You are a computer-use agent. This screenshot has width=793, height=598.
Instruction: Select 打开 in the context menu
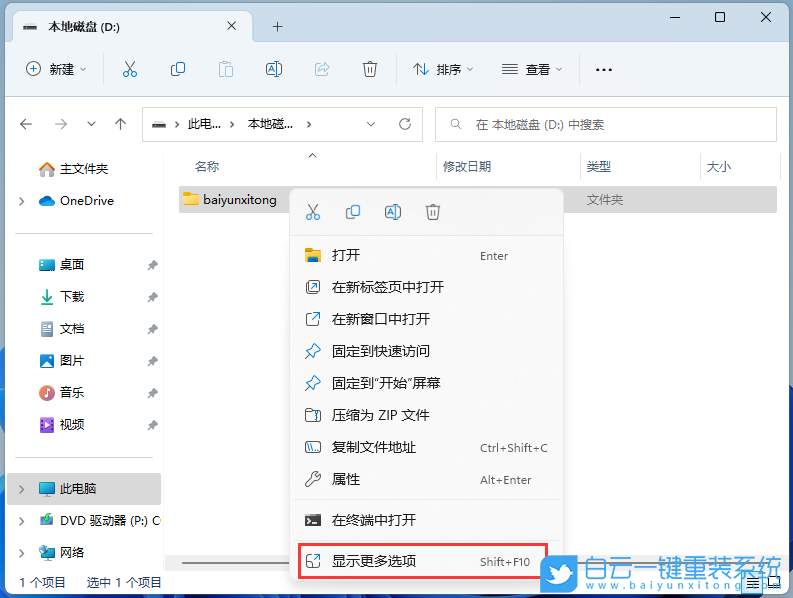click(x=426, y=255)
